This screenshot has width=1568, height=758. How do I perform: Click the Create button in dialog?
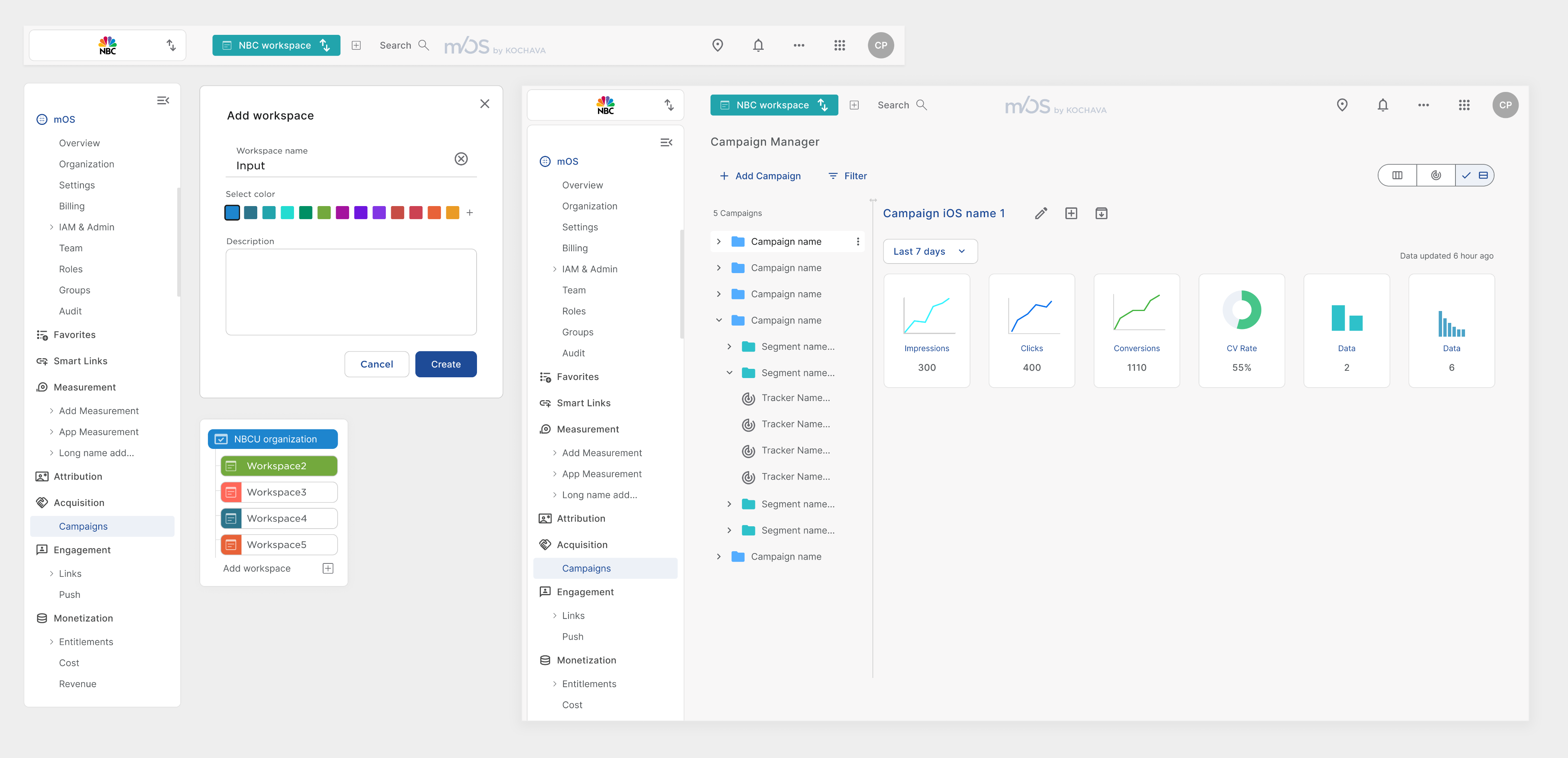(x=446, y=364)
